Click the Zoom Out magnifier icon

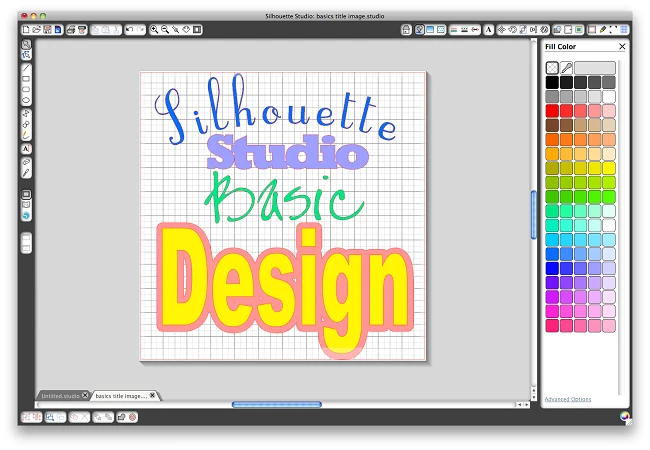pyautogui.click(x=165, y=30)
